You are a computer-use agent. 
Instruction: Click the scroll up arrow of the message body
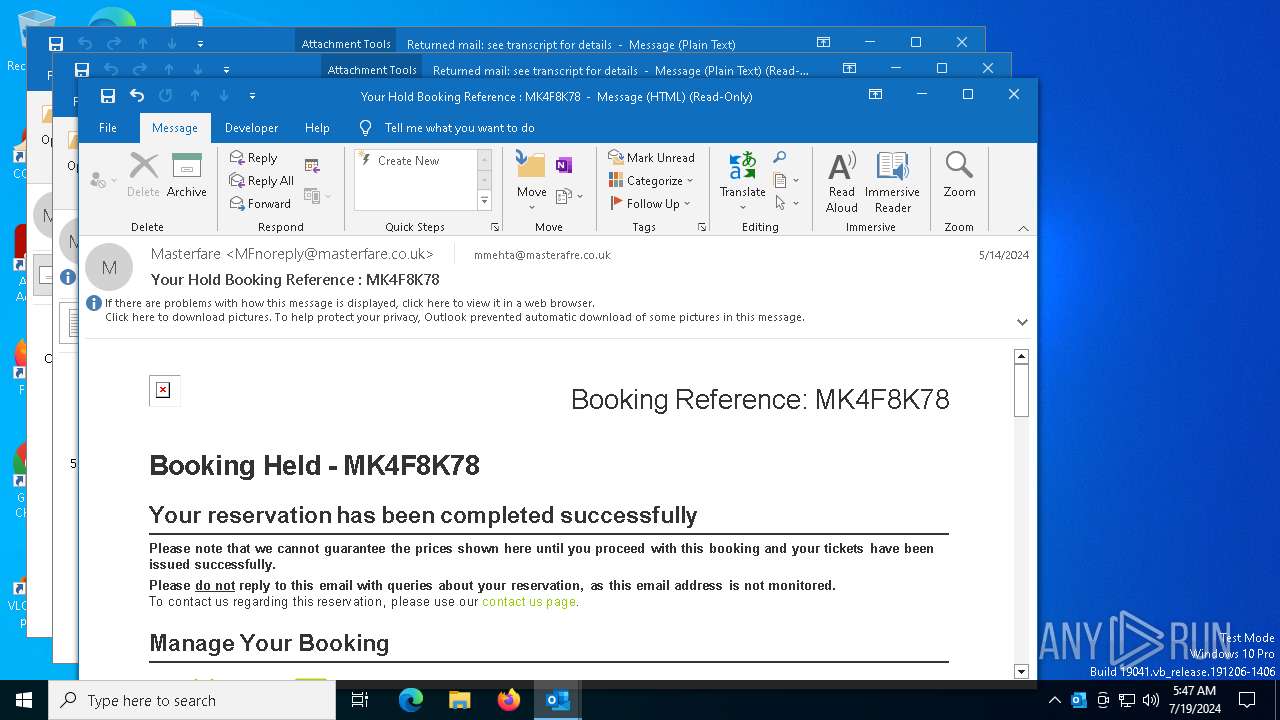(1021, 356)
